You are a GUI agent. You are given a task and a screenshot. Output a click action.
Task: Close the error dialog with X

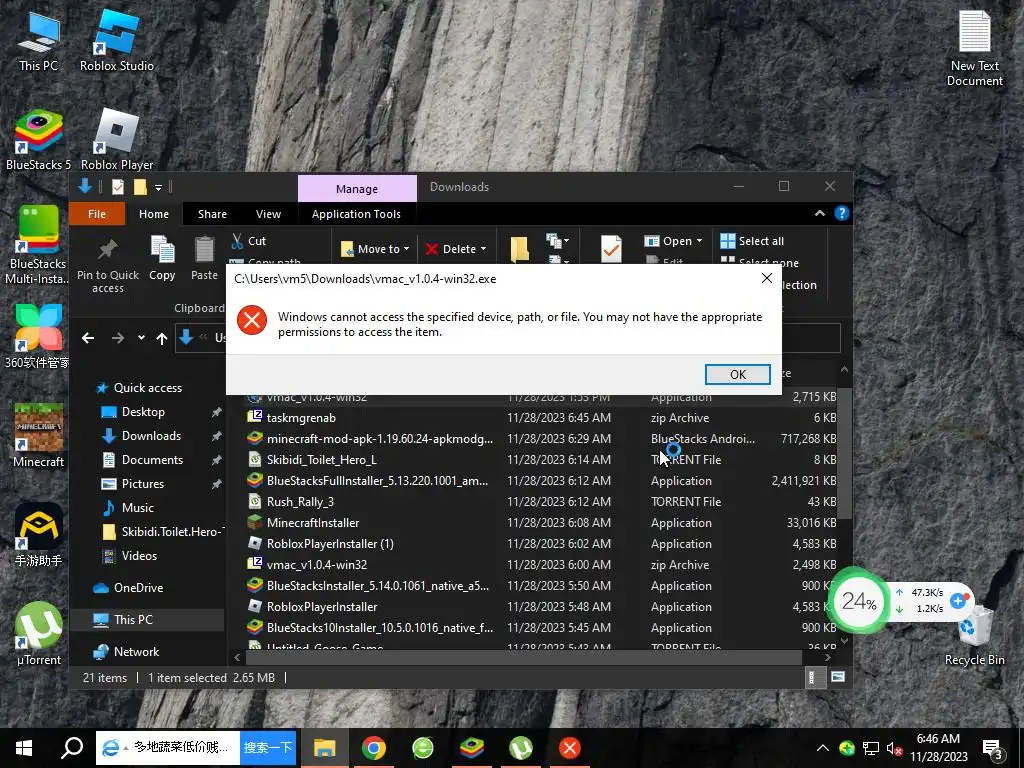click(x=767, y=278)
